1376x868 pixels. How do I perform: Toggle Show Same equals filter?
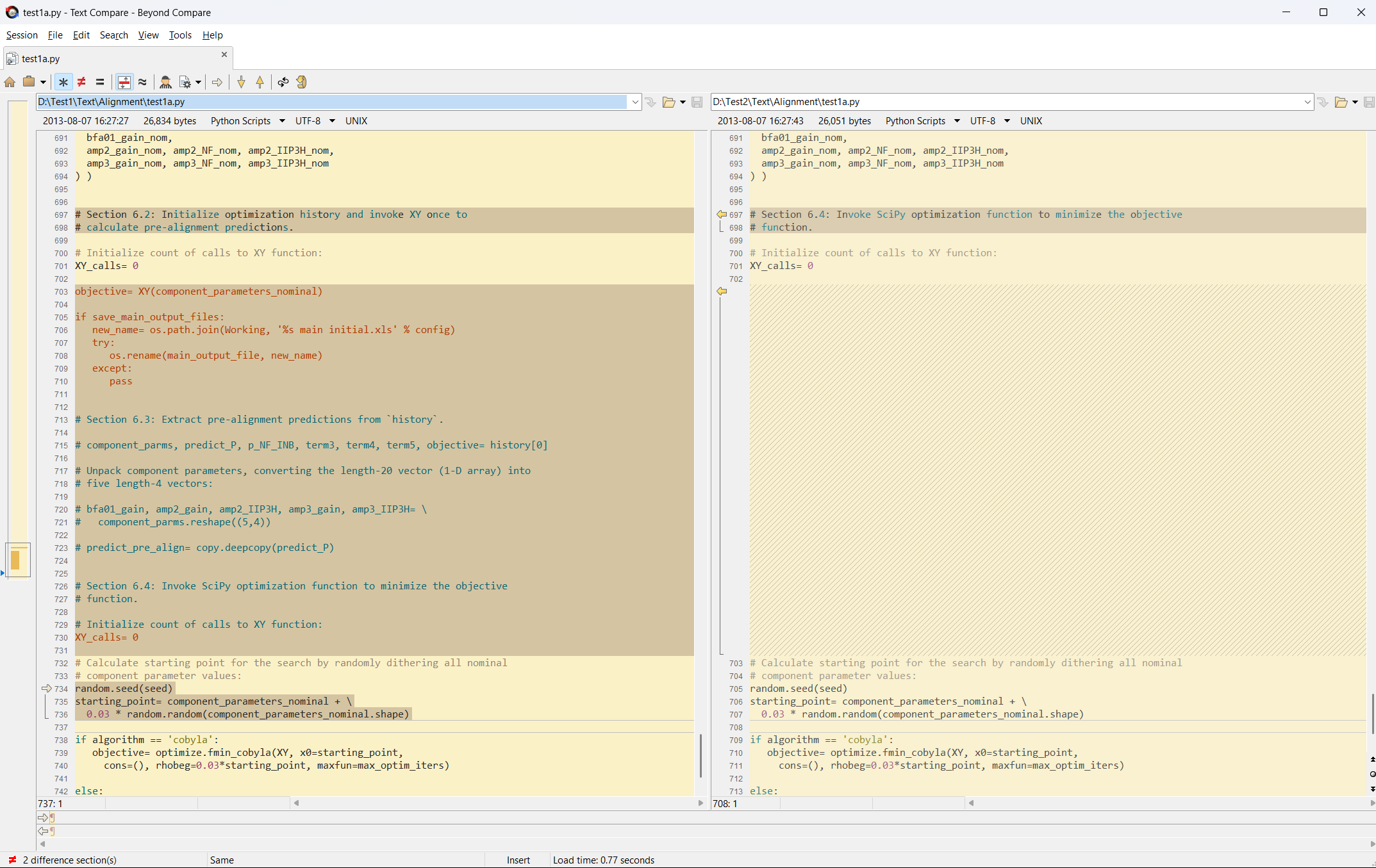(x=100, y=82)
